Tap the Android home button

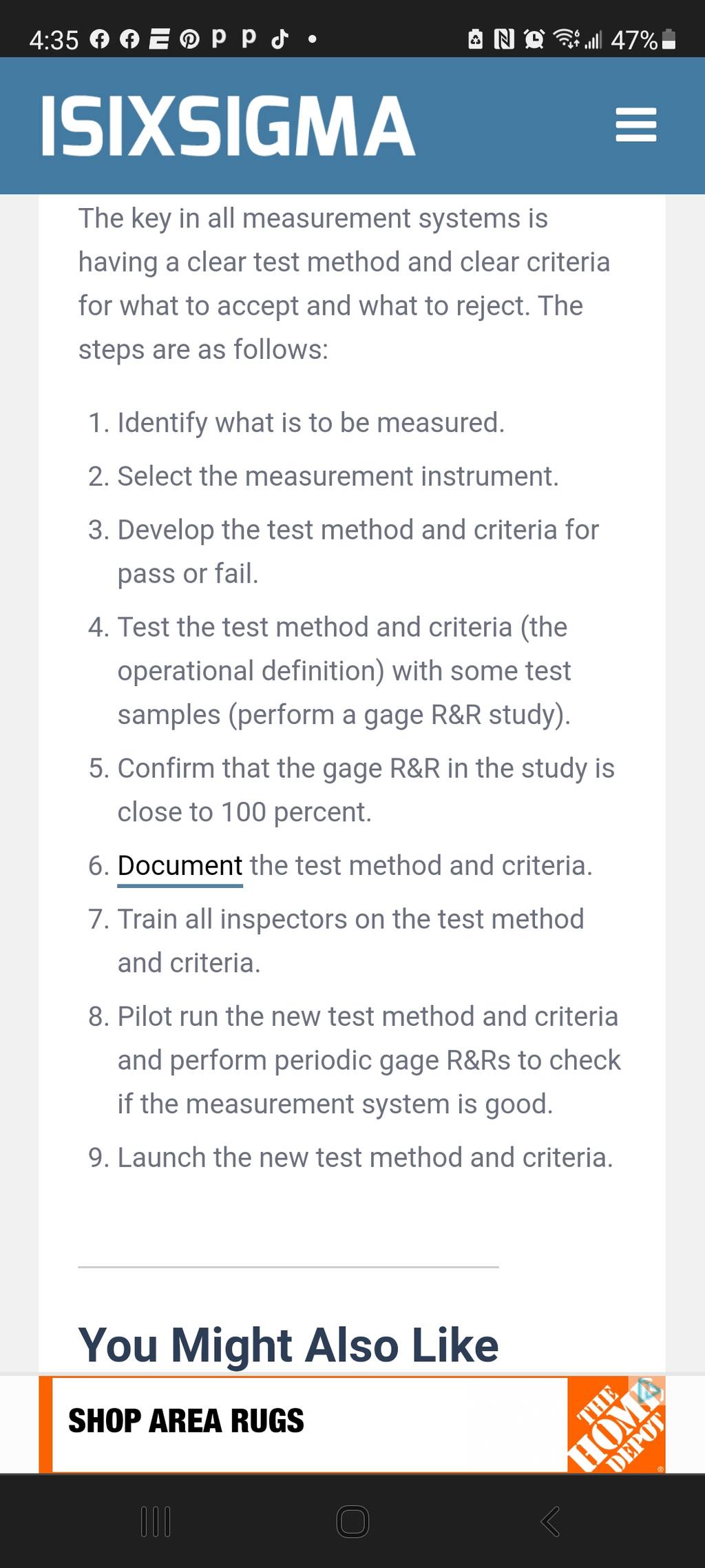(x=352, y=1522)
